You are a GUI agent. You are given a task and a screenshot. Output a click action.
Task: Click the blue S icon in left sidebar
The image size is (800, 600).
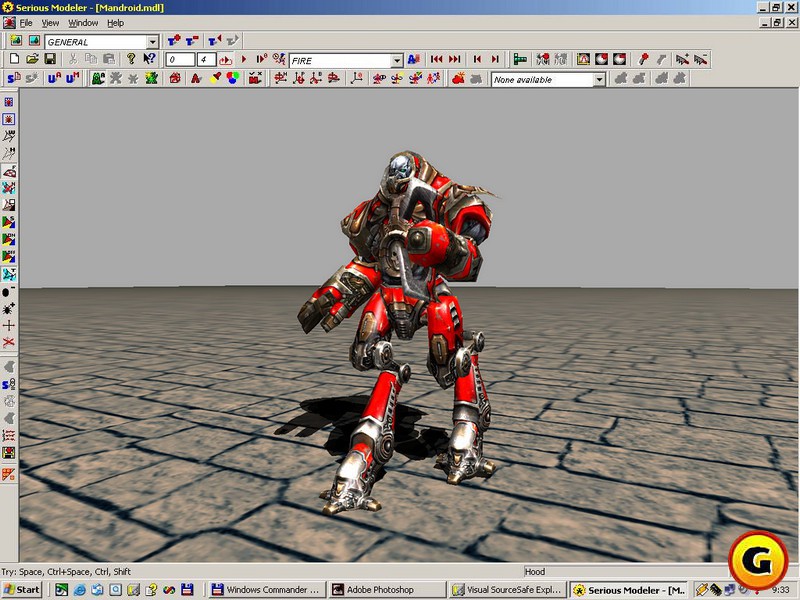coord(9,384)
